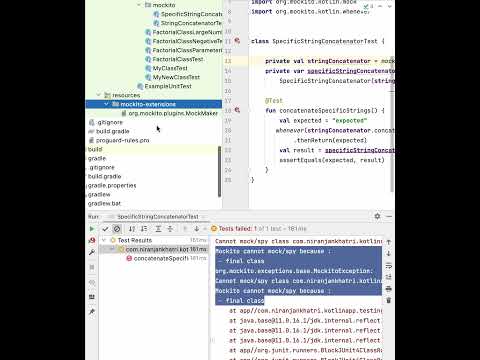The image size is (480, 360).
Task: Open gradle.properties file
Action: coord(112,185)
